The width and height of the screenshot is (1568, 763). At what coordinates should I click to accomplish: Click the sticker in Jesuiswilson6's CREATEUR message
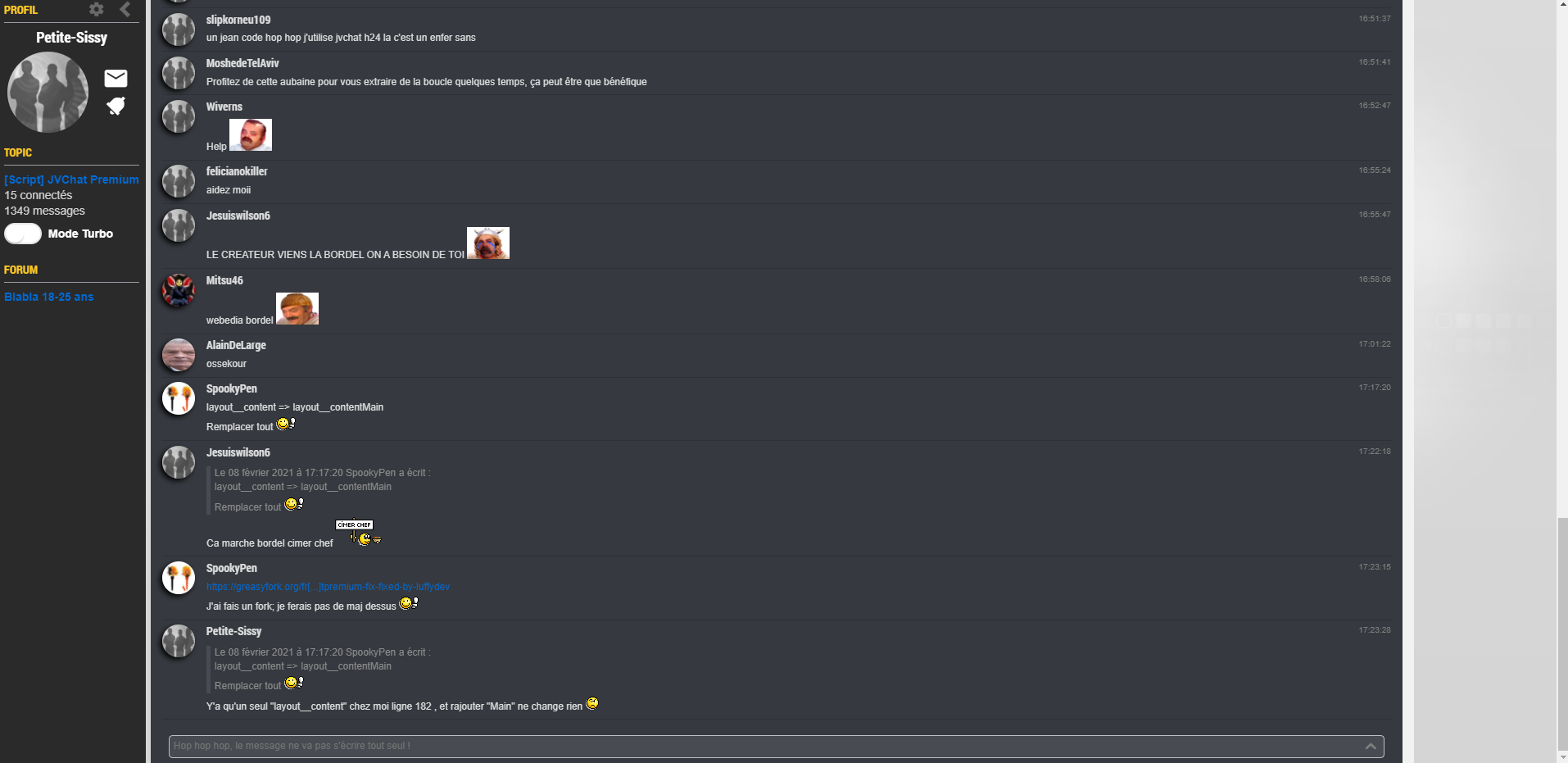[x=488, y=243]
